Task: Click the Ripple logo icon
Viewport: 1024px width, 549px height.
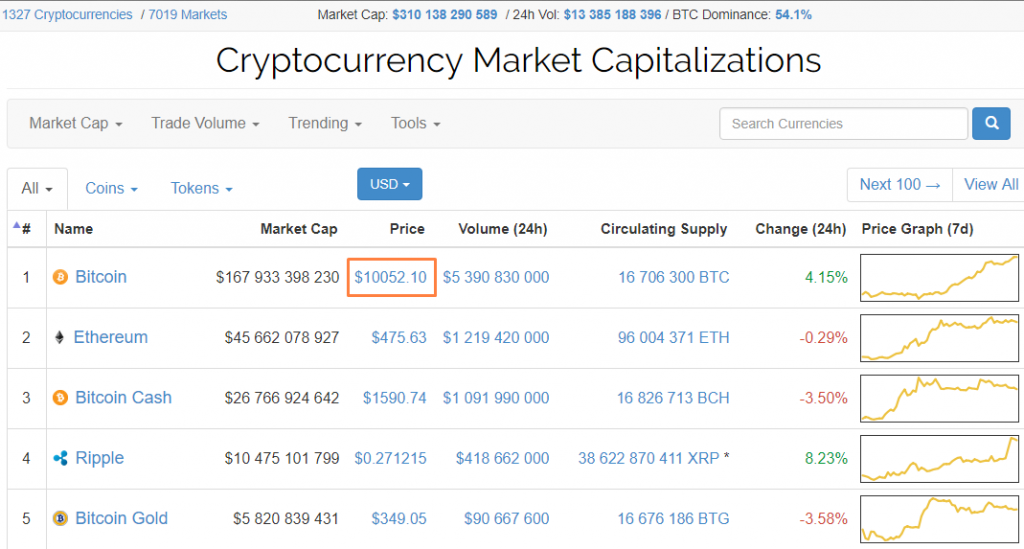Action: pyautogui.click(x=60, y=458)
